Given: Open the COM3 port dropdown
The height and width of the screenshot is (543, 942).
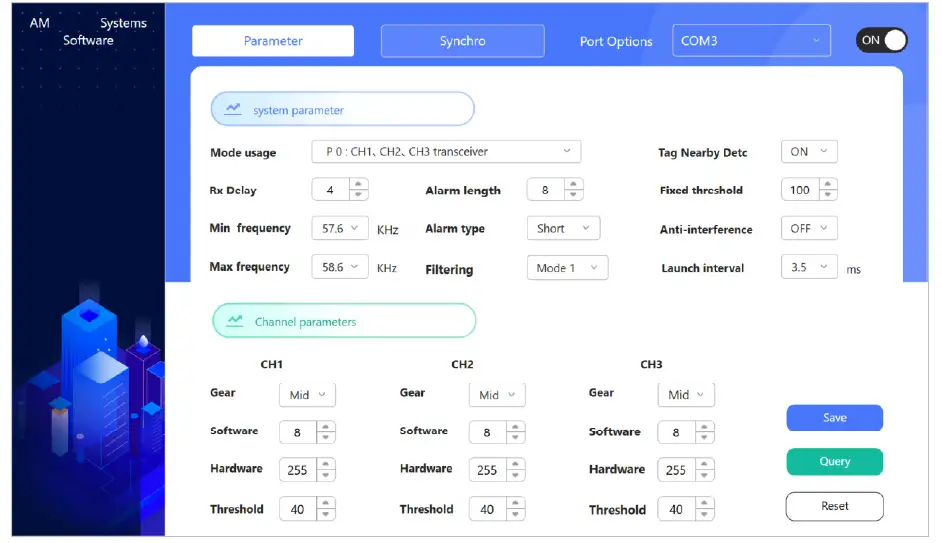Looking at the screenshot, I should pos(751,41).
